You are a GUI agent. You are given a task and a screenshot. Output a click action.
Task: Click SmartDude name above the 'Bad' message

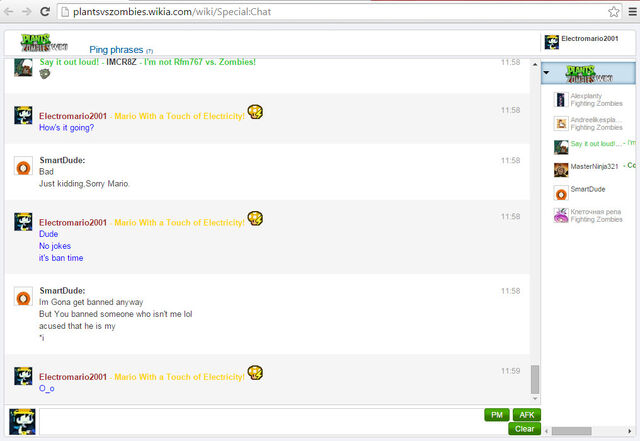pos(62,160)
